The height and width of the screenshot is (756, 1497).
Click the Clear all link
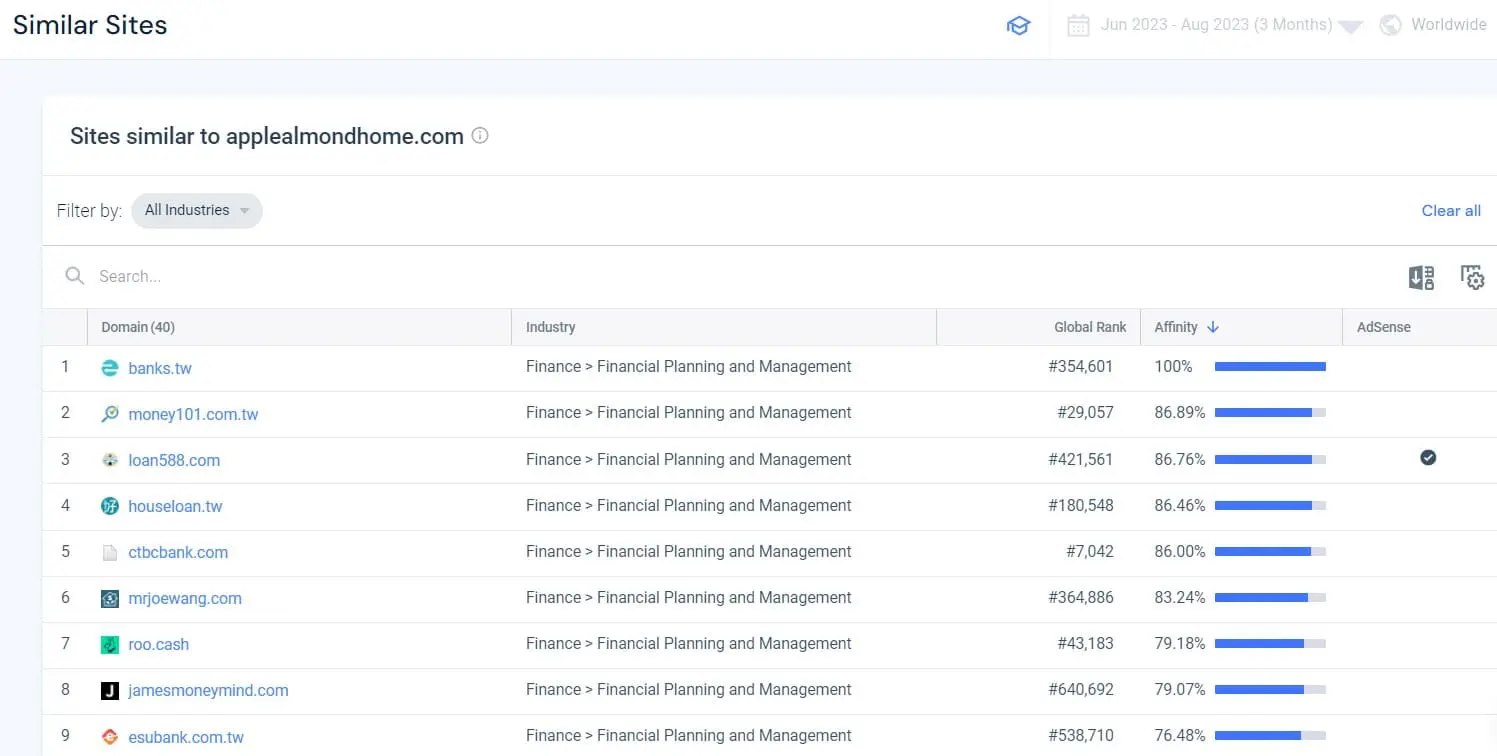click(1451, 210)
